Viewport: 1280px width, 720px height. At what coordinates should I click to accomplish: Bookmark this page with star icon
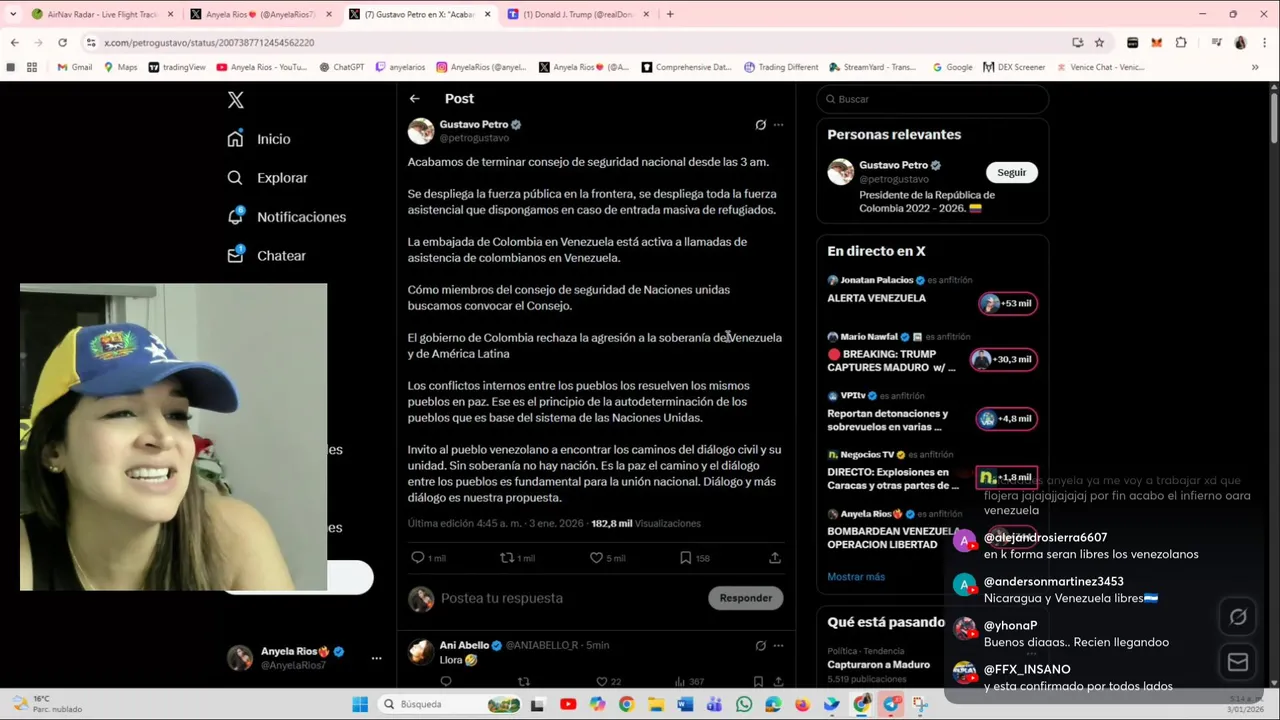pos(1099,42)
